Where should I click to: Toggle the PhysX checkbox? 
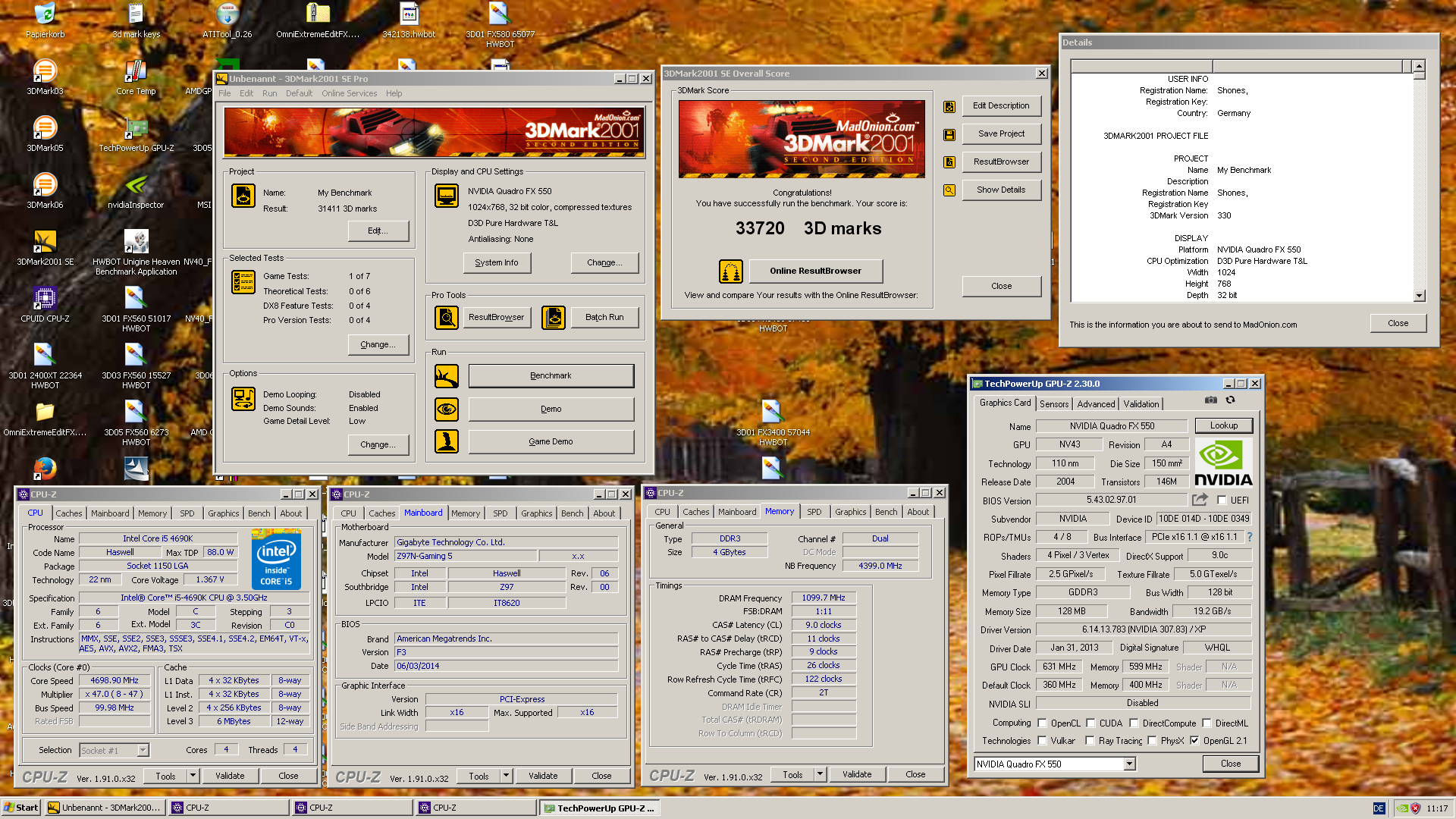1152,741
